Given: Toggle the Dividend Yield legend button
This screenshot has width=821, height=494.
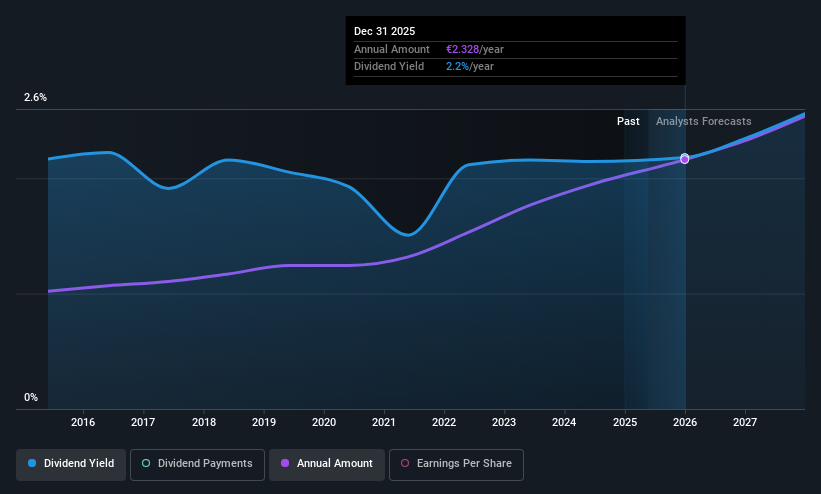Looking at the screenshot, I should 71,465.
